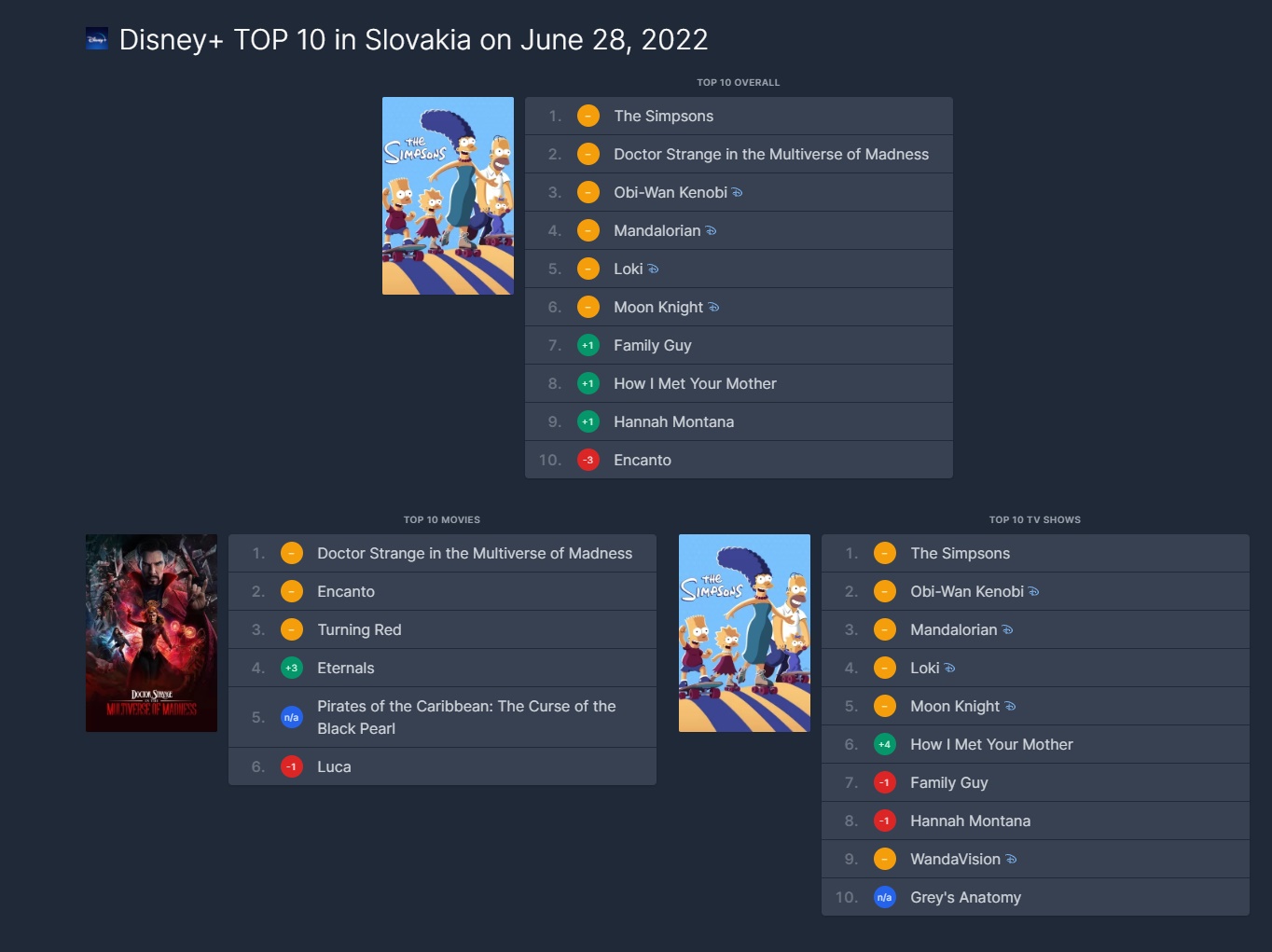Open Grey's Anatomy in Top 10 TV Shows
This screenshot has height=952, width=1272.
coord(966,897)
